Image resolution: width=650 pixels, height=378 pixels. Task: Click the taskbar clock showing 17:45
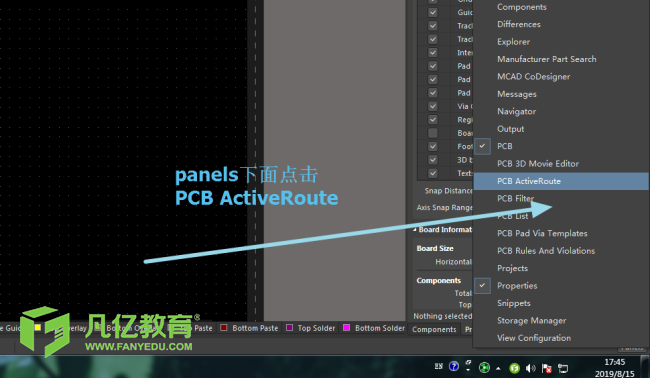(614, 362)
